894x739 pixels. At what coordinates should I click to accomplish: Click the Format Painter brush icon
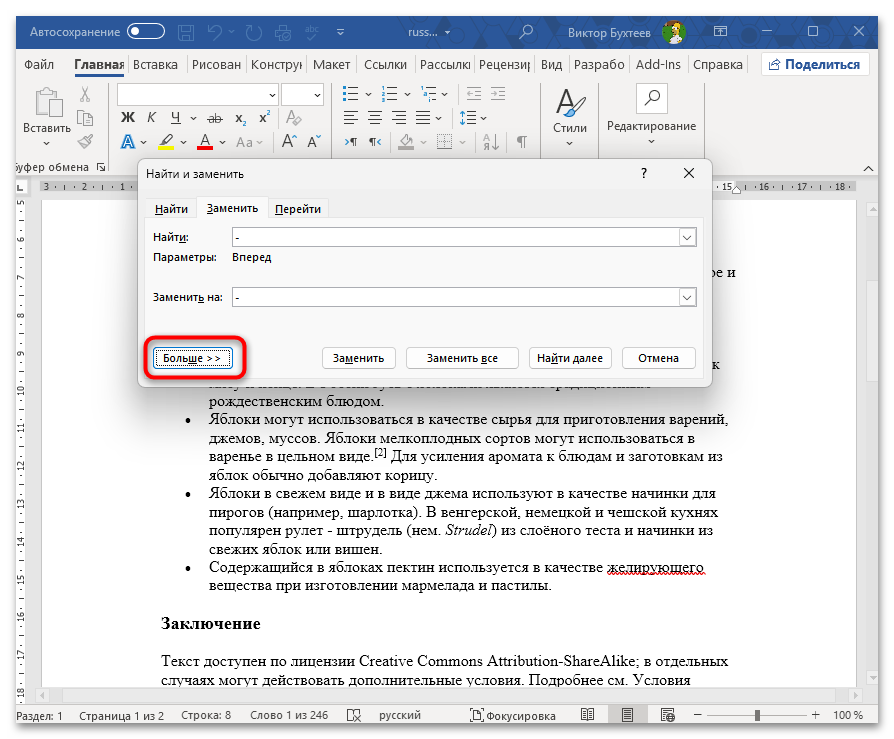click(x=85, y=142)
